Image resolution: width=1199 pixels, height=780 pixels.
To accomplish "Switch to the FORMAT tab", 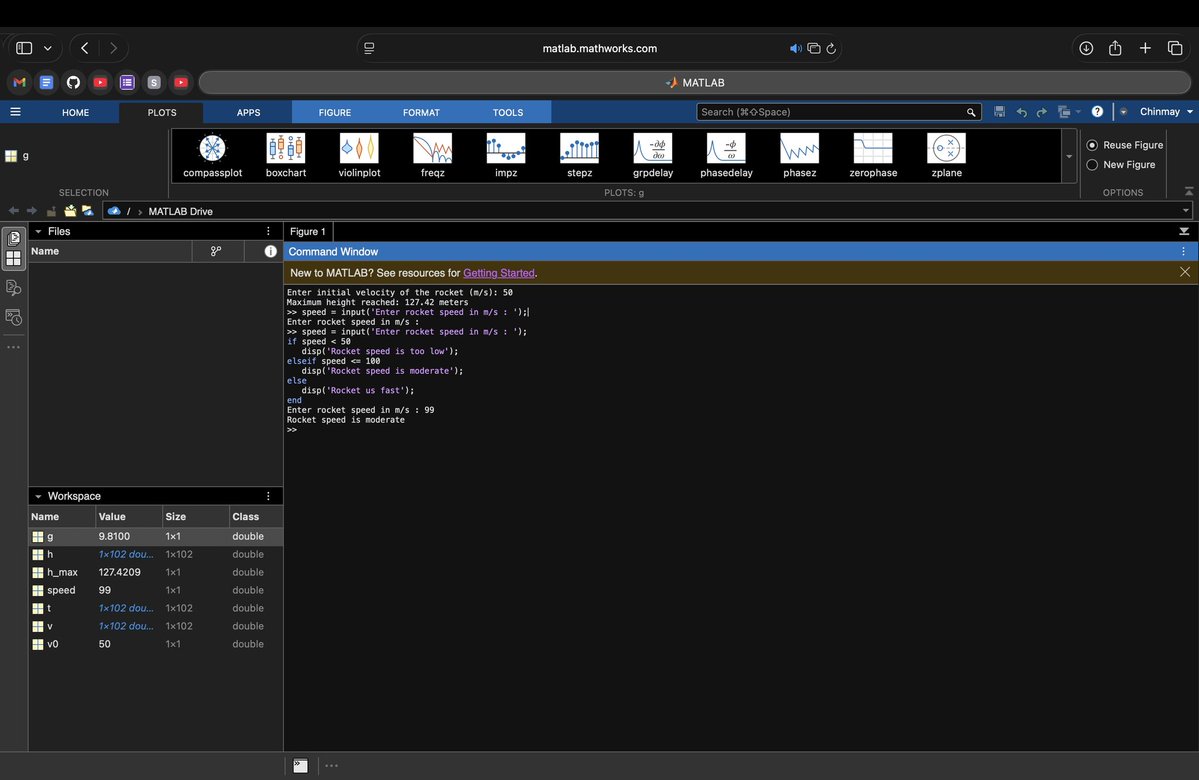I will click(x=421, y=112).
